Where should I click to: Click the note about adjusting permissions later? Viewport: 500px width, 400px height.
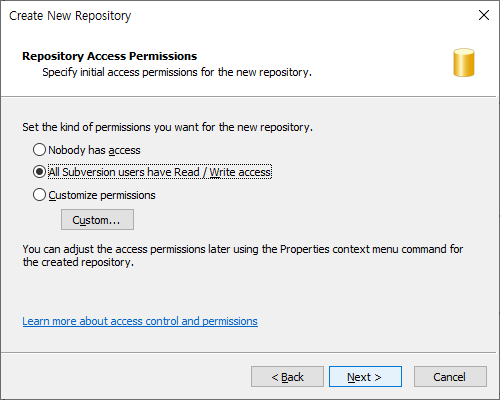click(x=243, y=255)
